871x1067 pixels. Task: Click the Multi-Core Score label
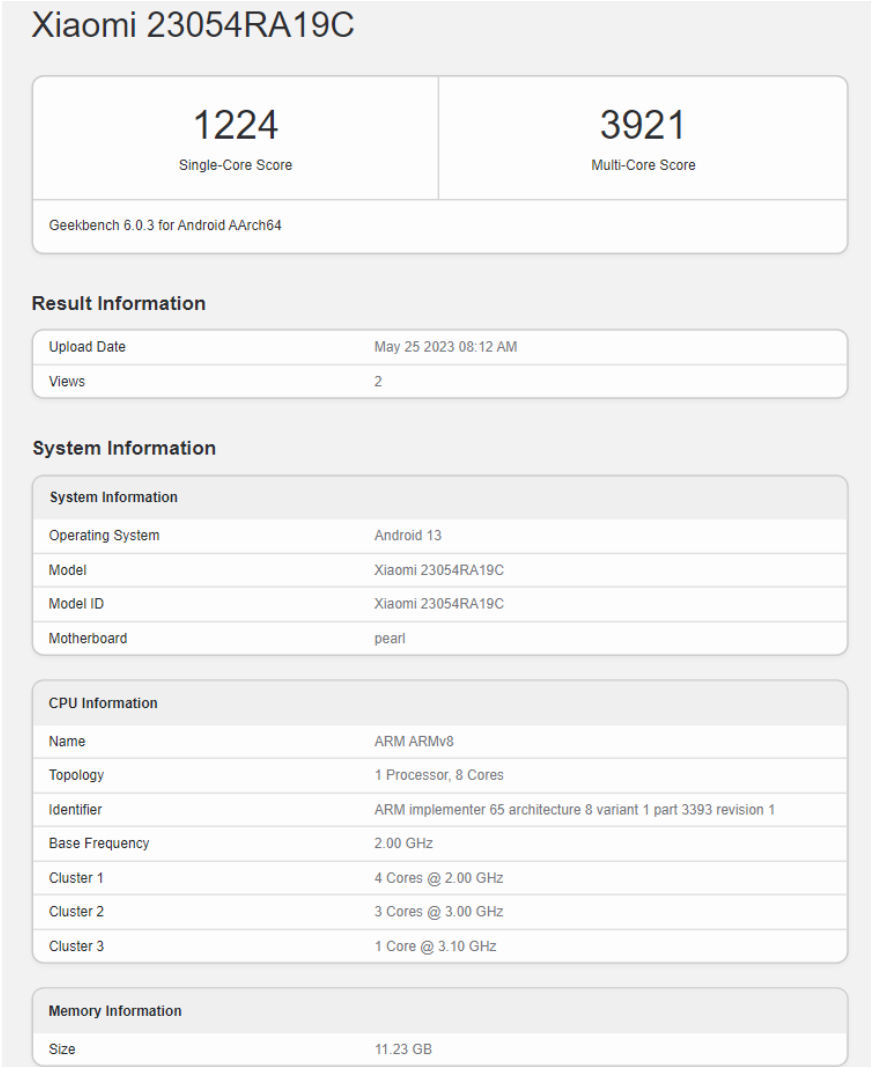tap(643, 165)
